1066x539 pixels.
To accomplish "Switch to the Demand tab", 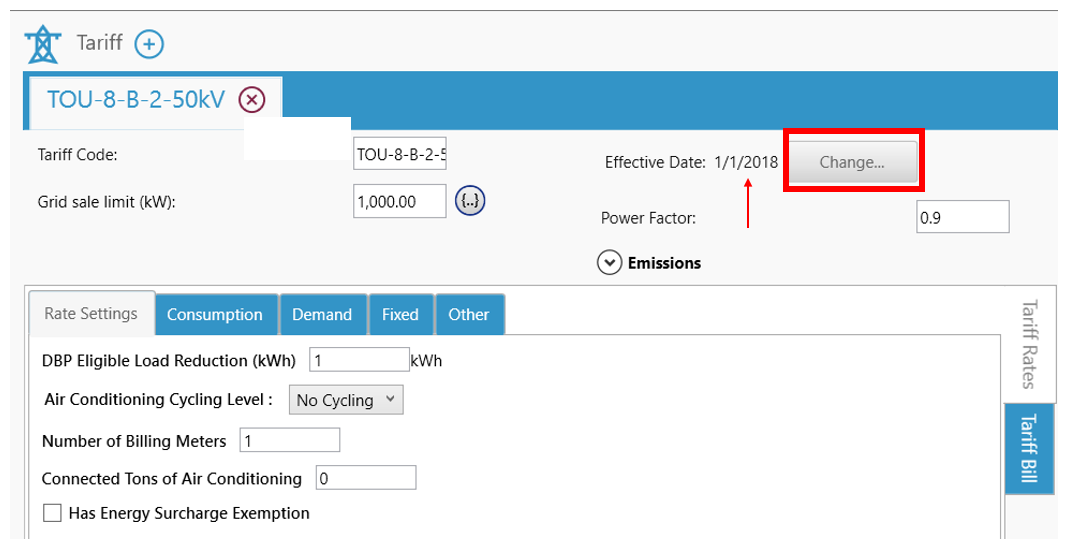I will (x=322, y=314).
